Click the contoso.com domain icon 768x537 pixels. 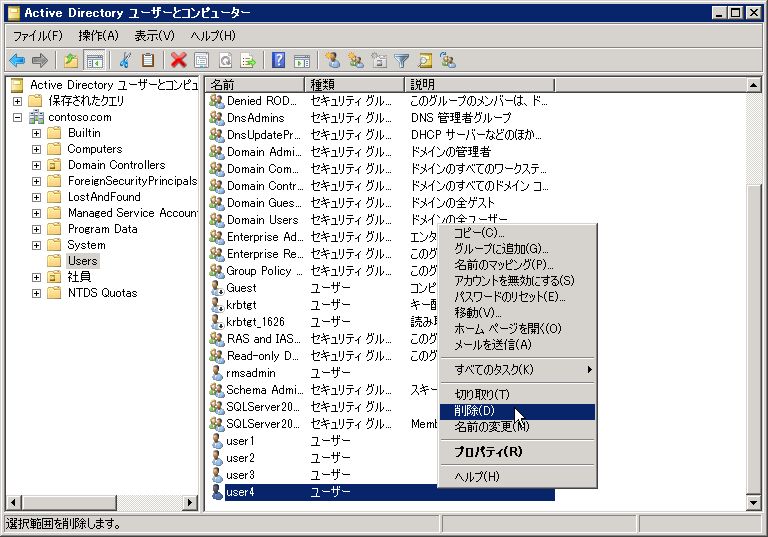[37, 117]
